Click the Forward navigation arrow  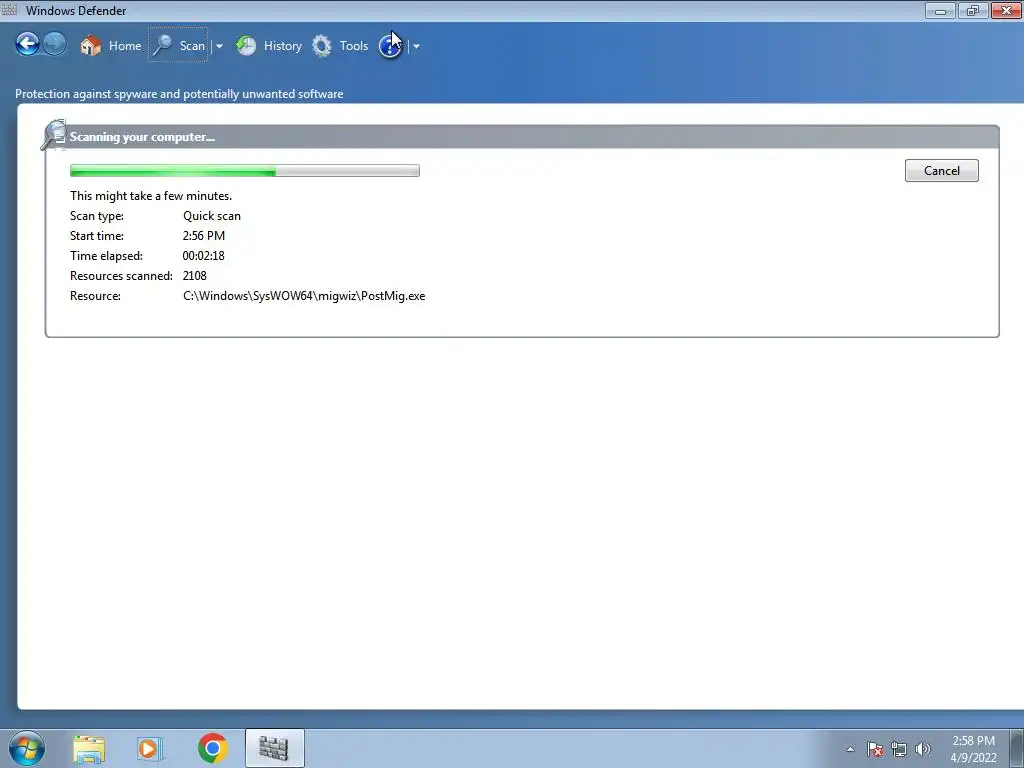55,44
